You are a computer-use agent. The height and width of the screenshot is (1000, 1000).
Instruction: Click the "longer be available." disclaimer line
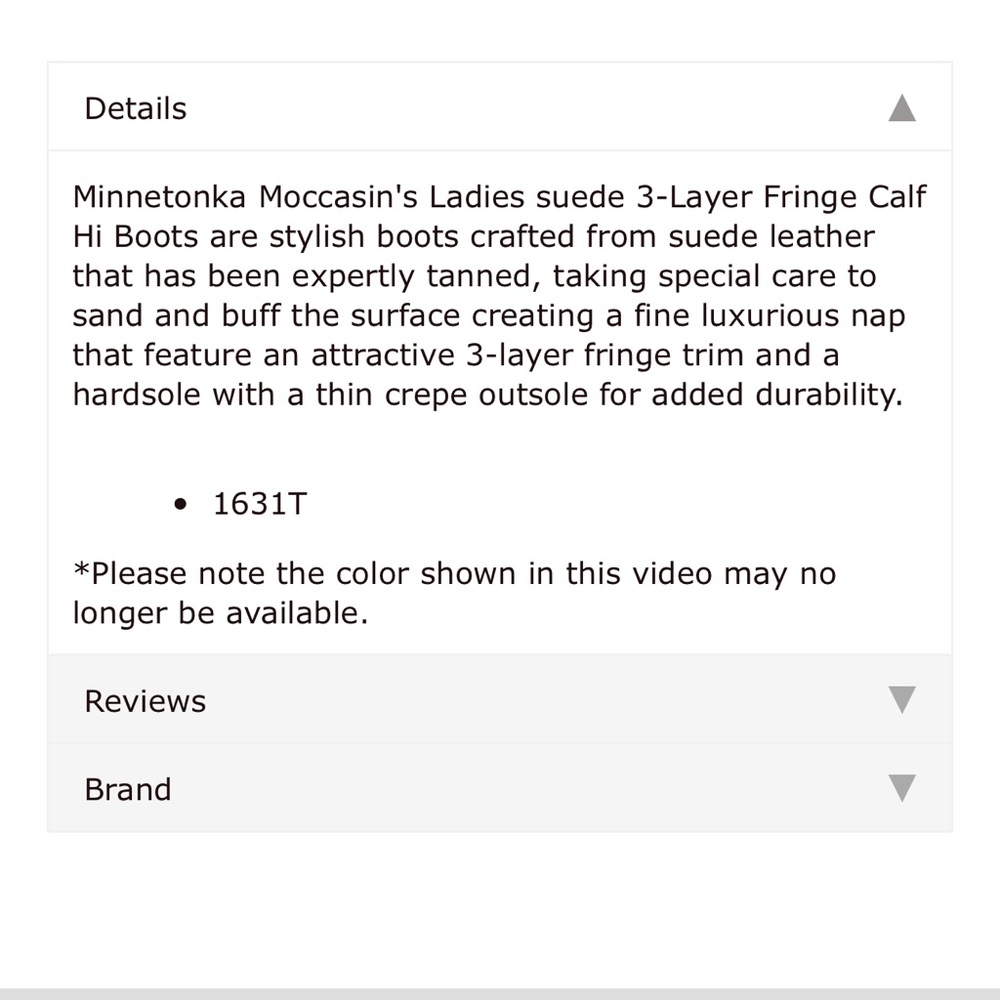220,614
